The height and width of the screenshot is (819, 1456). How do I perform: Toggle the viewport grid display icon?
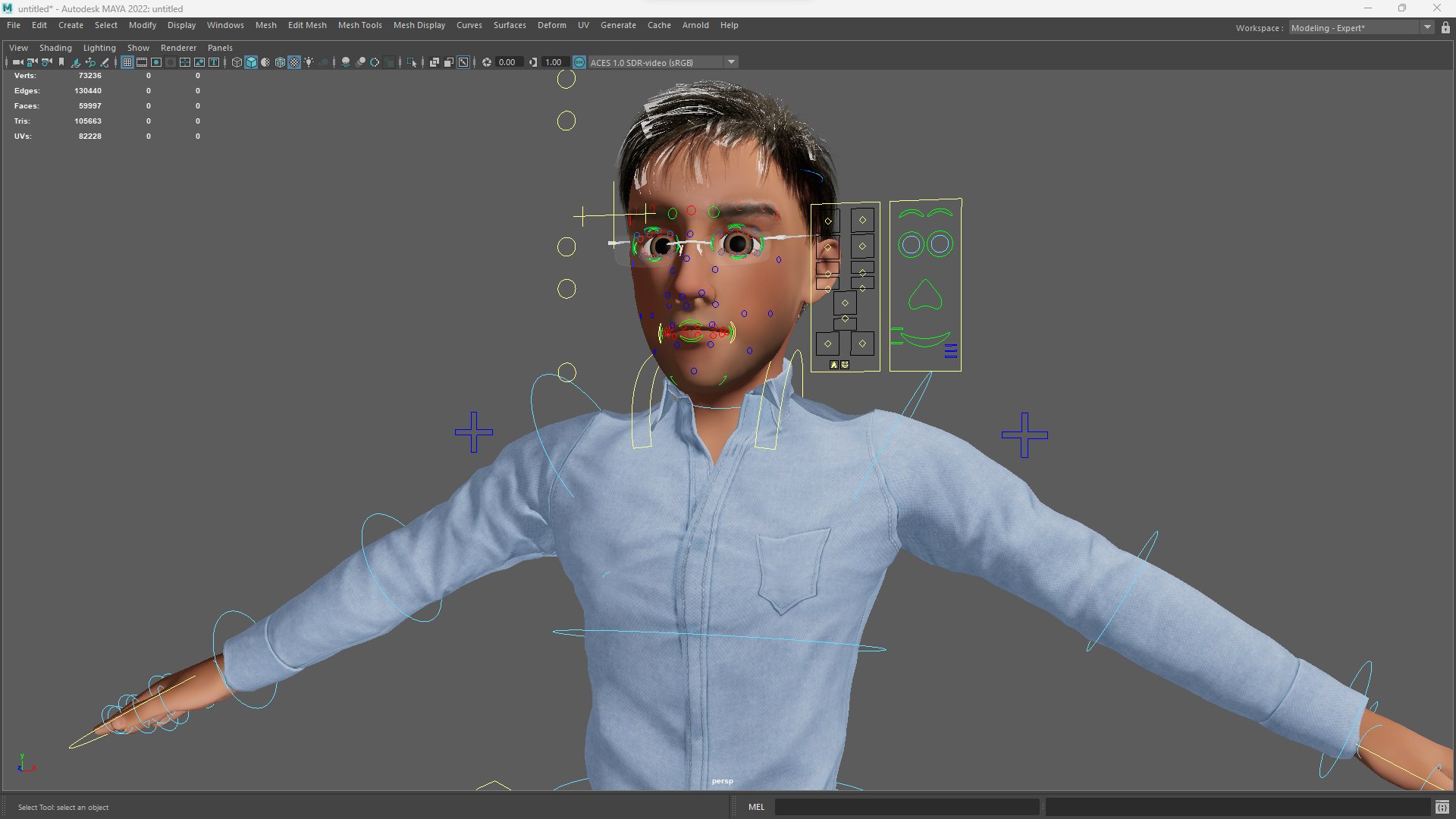pos(127,62)
